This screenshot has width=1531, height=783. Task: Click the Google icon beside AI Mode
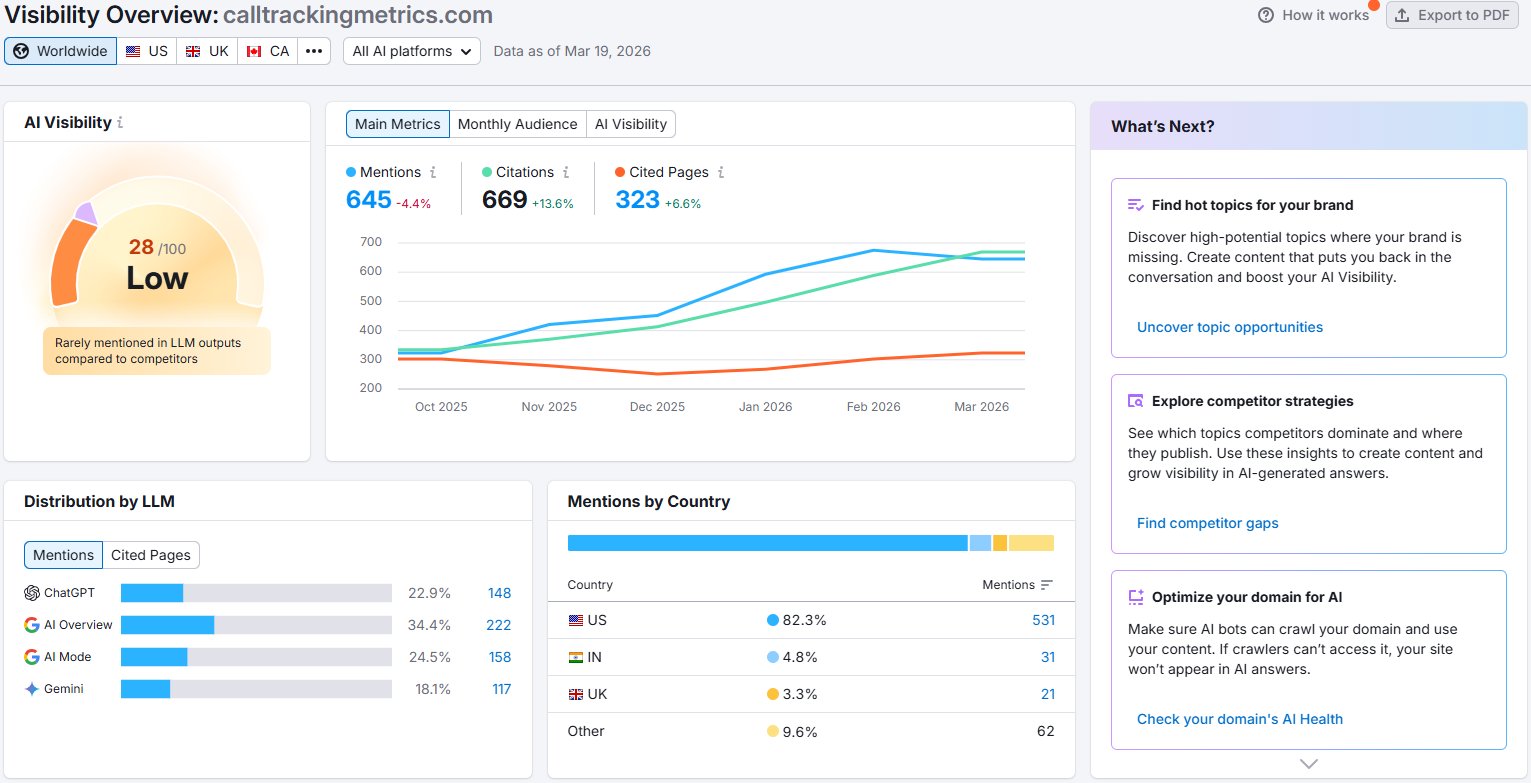click(32, 657)
